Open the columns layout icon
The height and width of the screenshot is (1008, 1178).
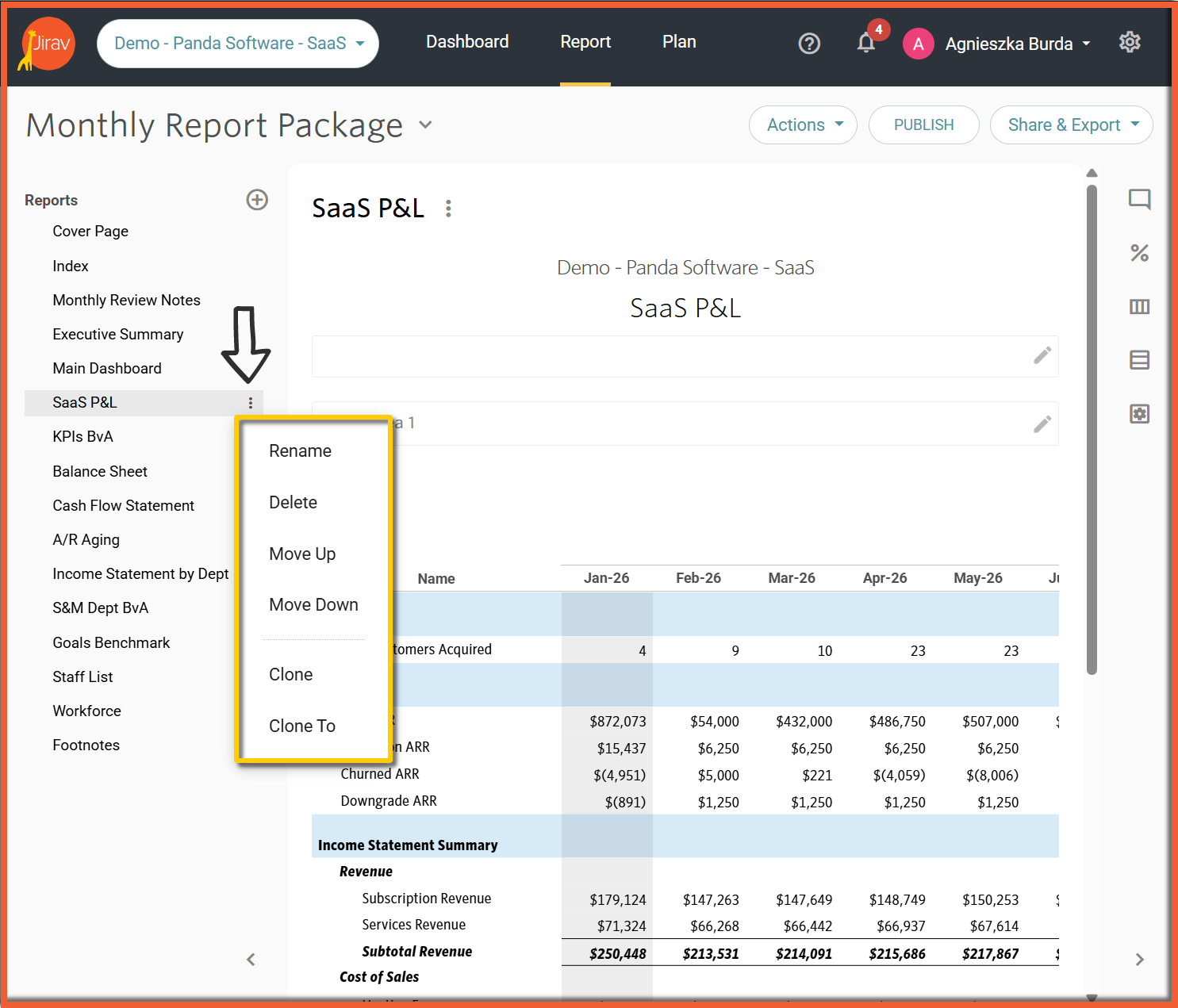tap(1139, 307)
